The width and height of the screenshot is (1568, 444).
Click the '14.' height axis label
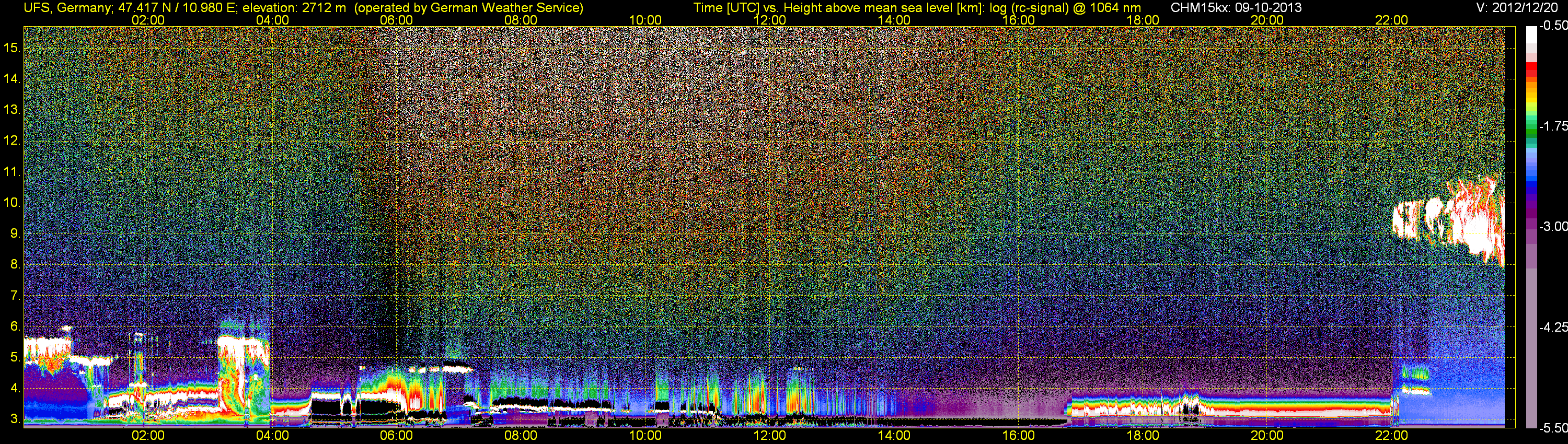tap(12, 78)
